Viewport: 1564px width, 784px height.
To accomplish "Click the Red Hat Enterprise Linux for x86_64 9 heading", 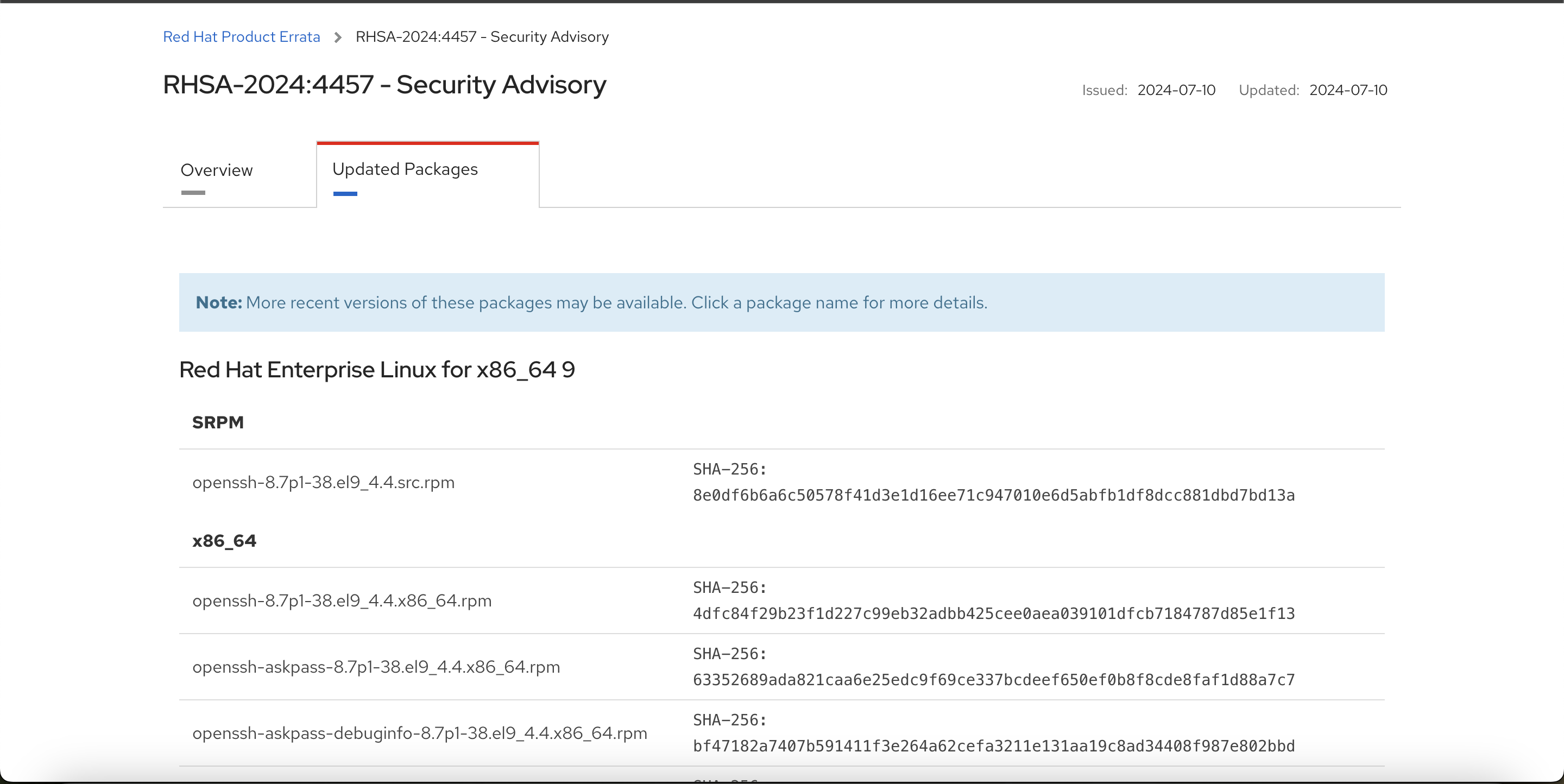I will (377, 370).
